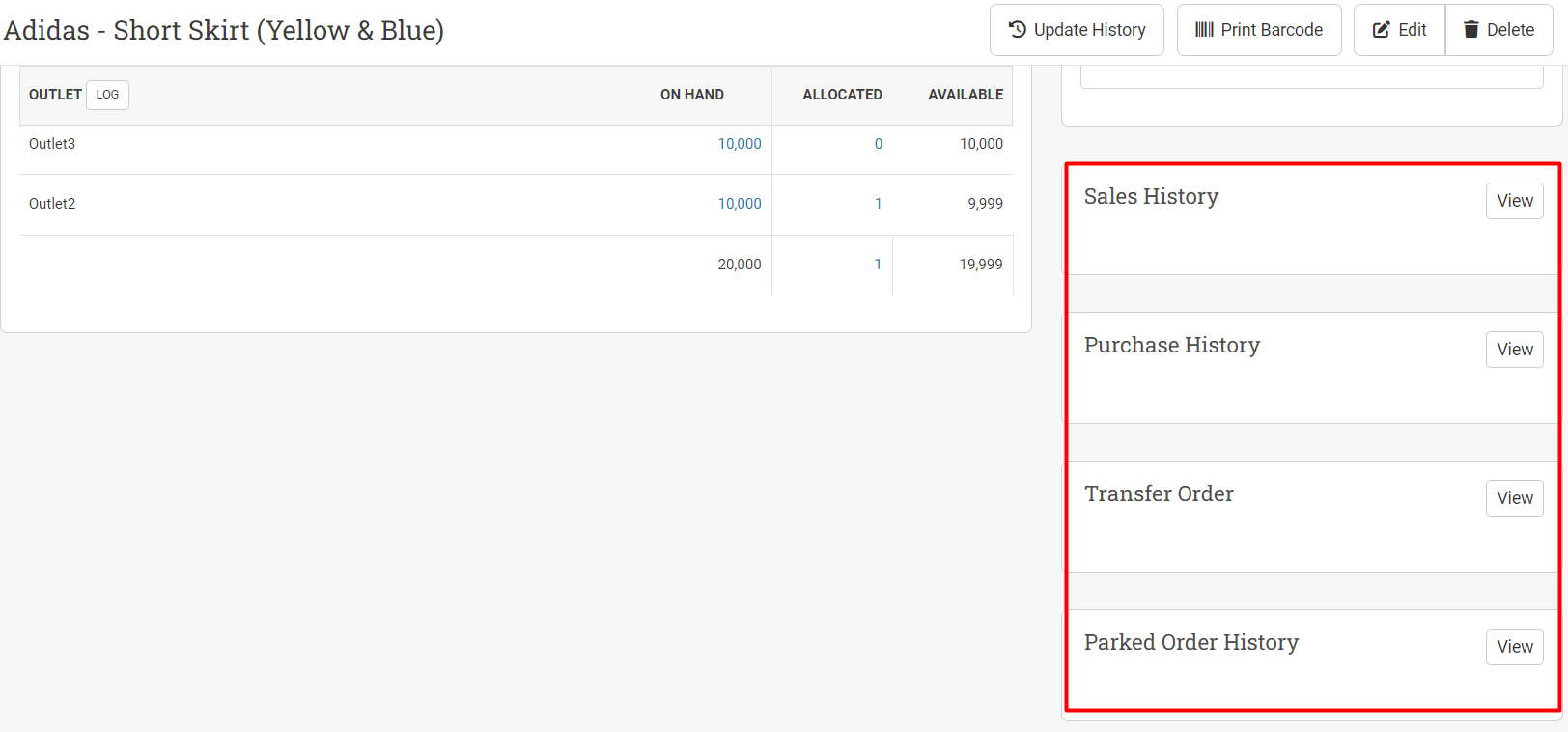Open the outlet LOG button
This screenshot has width=1568, height=732.
point(107,95)
